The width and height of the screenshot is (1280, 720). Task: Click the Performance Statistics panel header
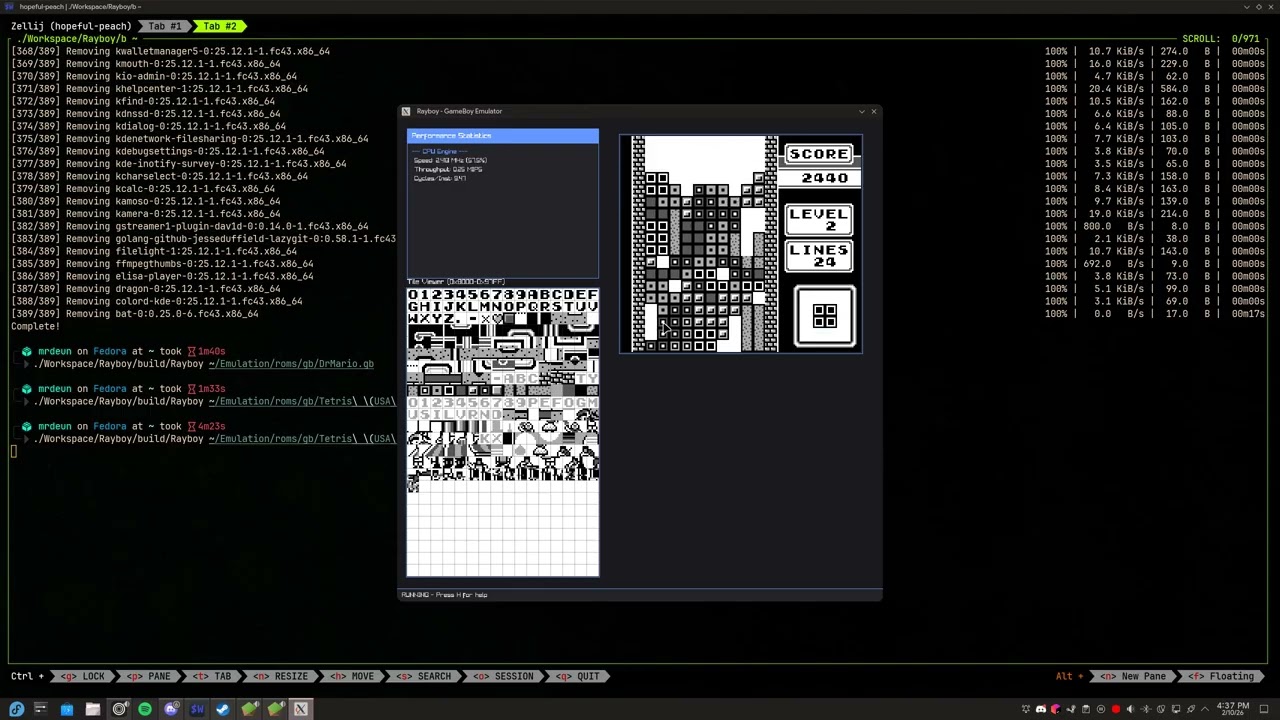point(503,135)
